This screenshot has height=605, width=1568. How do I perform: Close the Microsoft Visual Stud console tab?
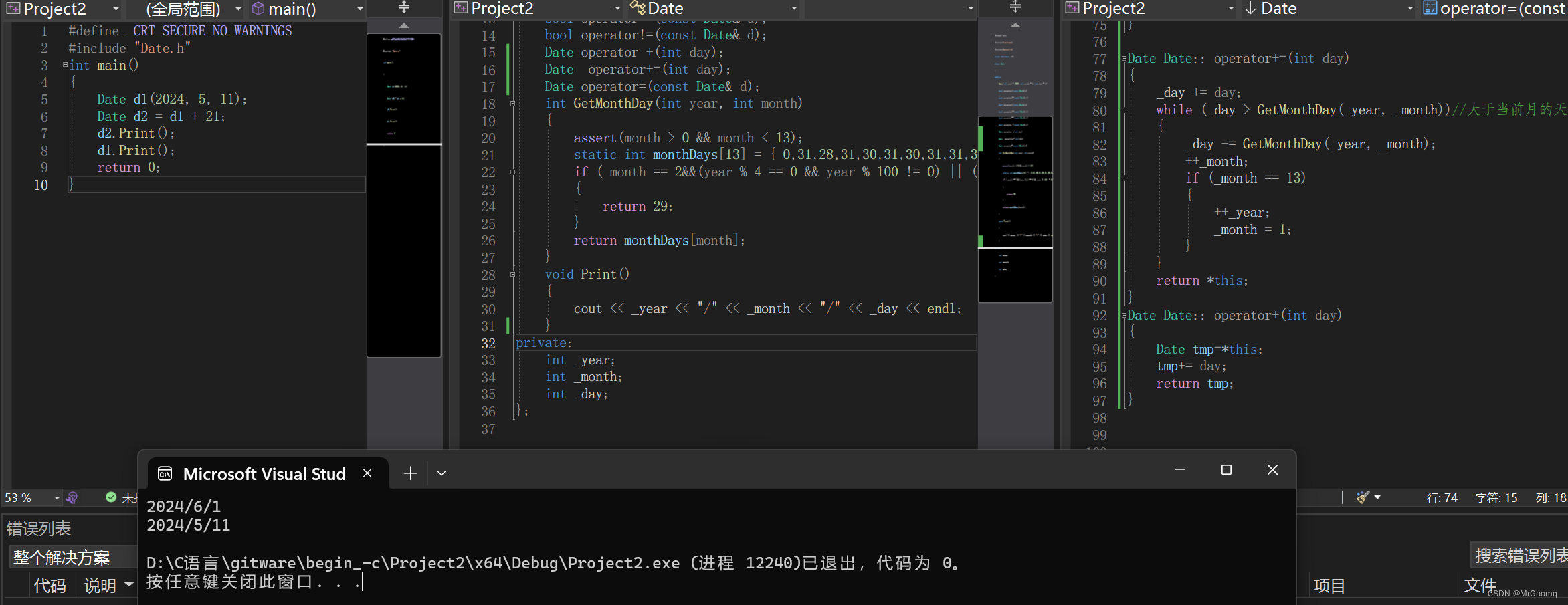coord(367,473)
